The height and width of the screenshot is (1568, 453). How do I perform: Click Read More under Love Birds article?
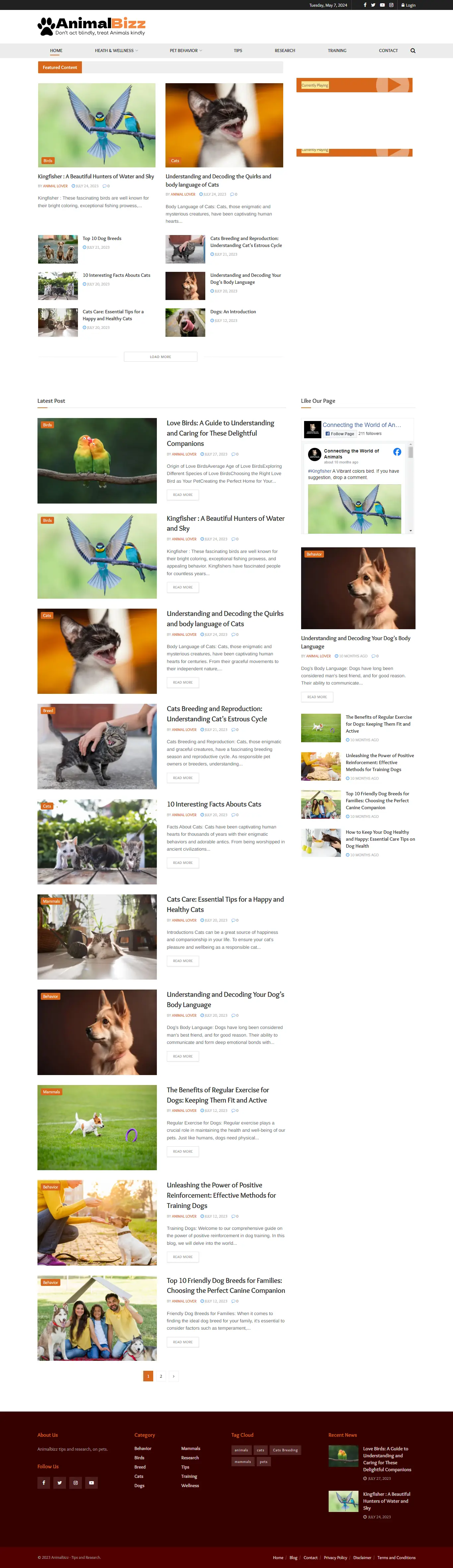(x=183, y=495)
